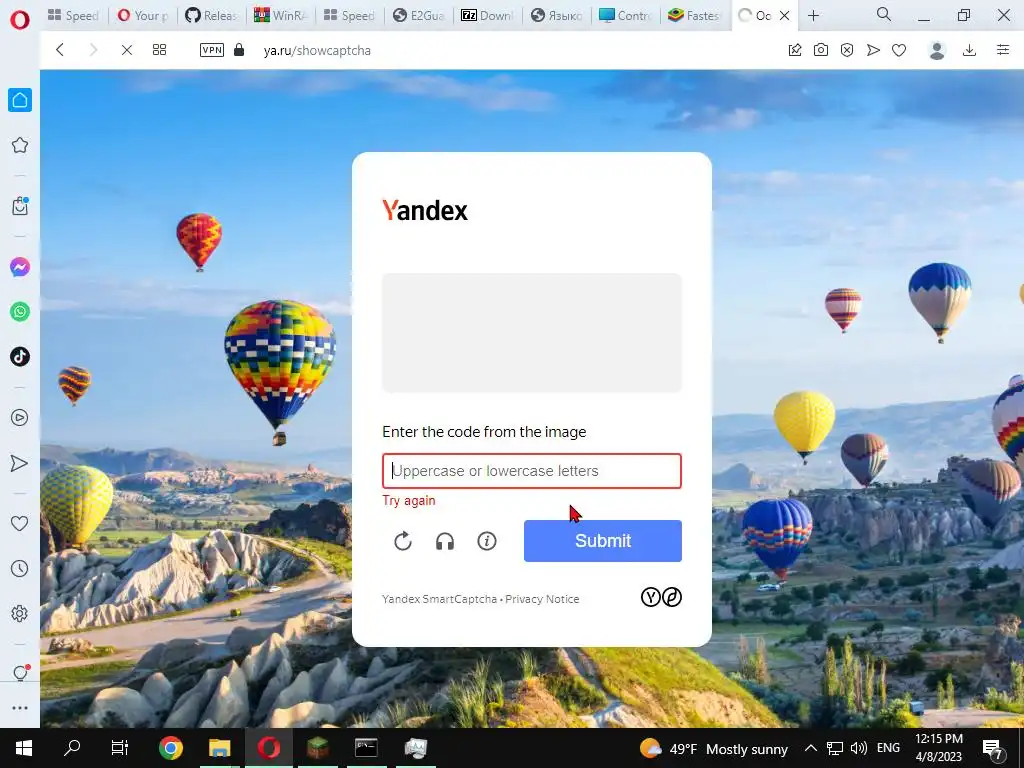Open the ENG language selector

[x=888, y=748]
